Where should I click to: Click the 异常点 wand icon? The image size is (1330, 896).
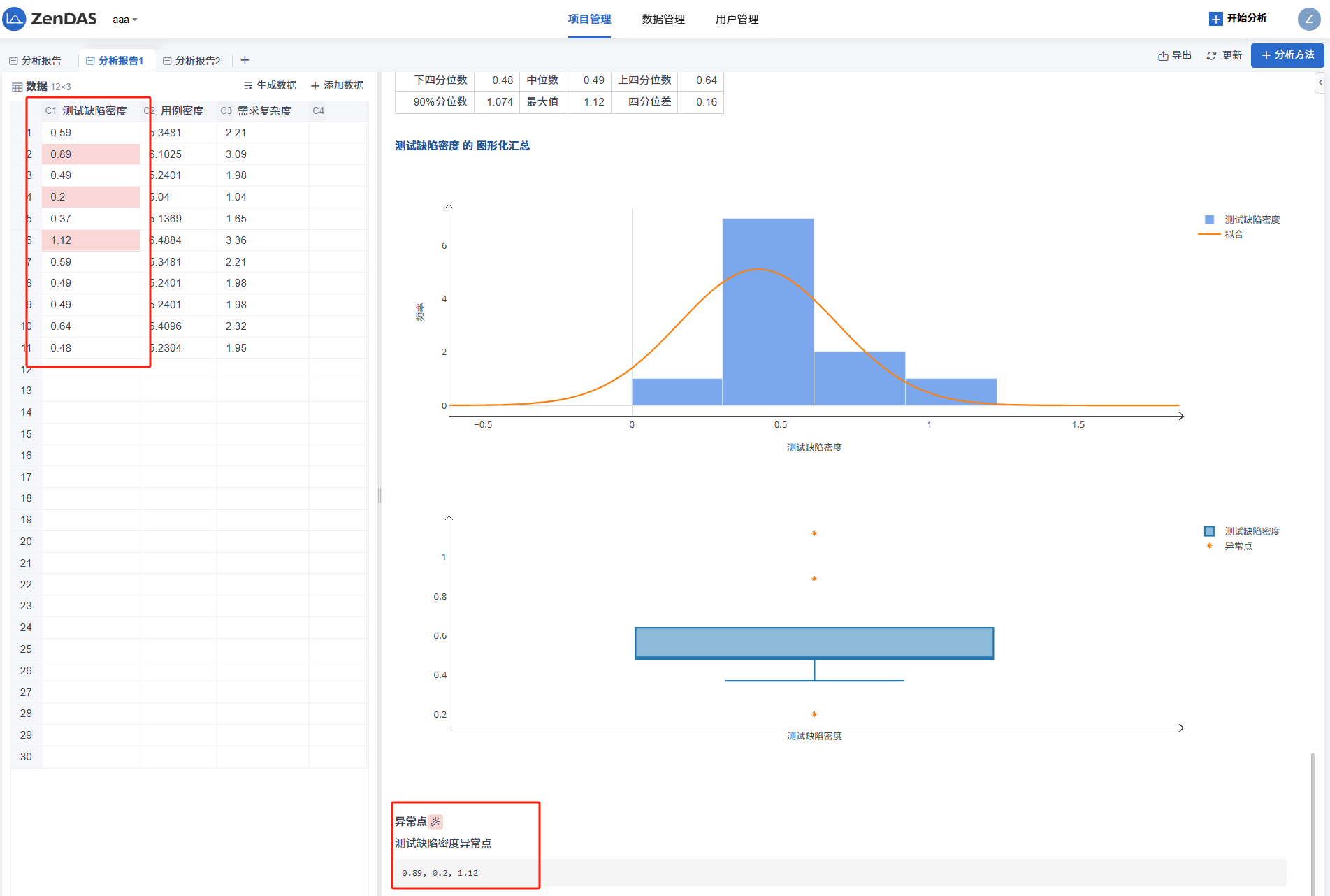coord(435,821)
